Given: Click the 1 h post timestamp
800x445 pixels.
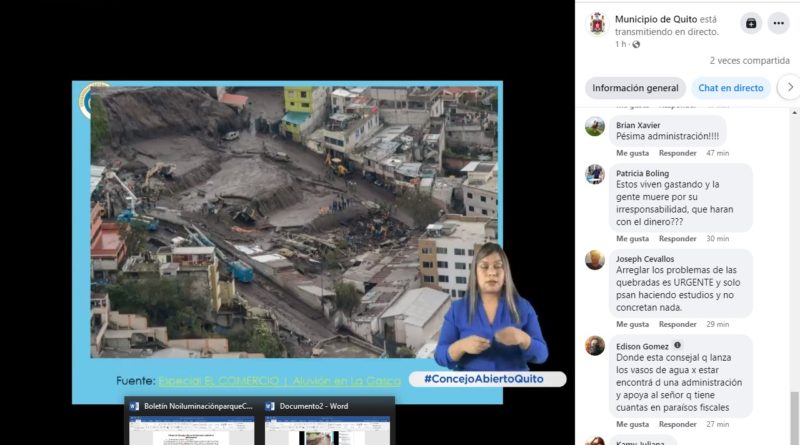Looking at the screenshot, I should click(x=620, y=44).
